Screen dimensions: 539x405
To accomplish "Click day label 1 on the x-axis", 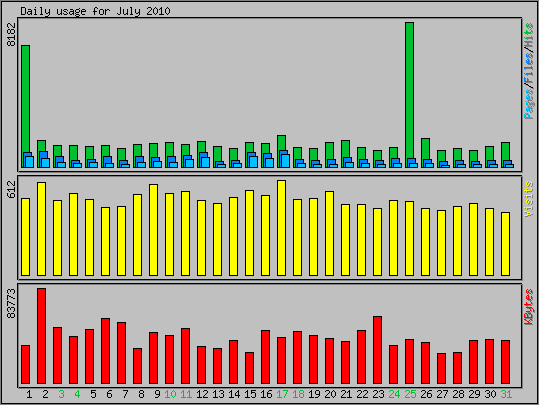I will click(x=29, y=394).
